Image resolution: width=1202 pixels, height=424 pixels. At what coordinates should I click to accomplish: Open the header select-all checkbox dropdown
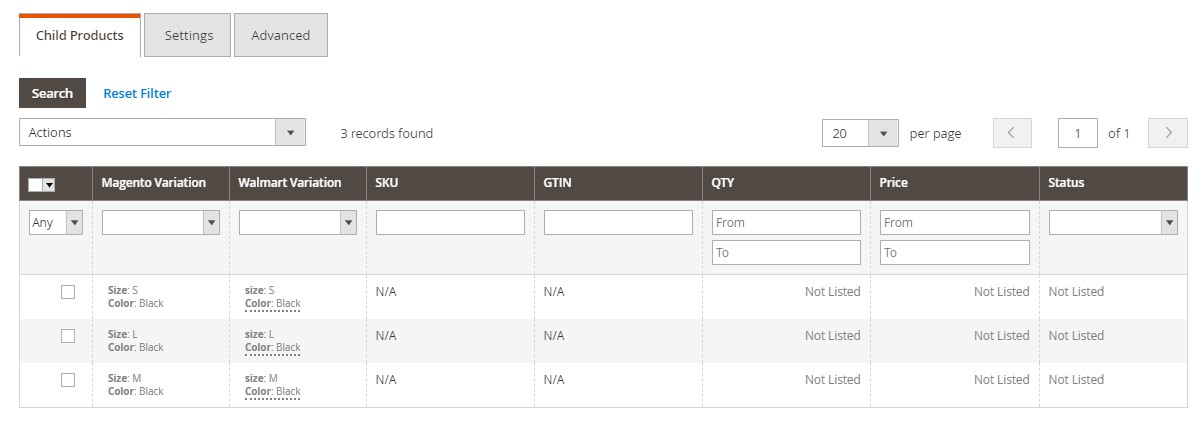pos(49,184)
